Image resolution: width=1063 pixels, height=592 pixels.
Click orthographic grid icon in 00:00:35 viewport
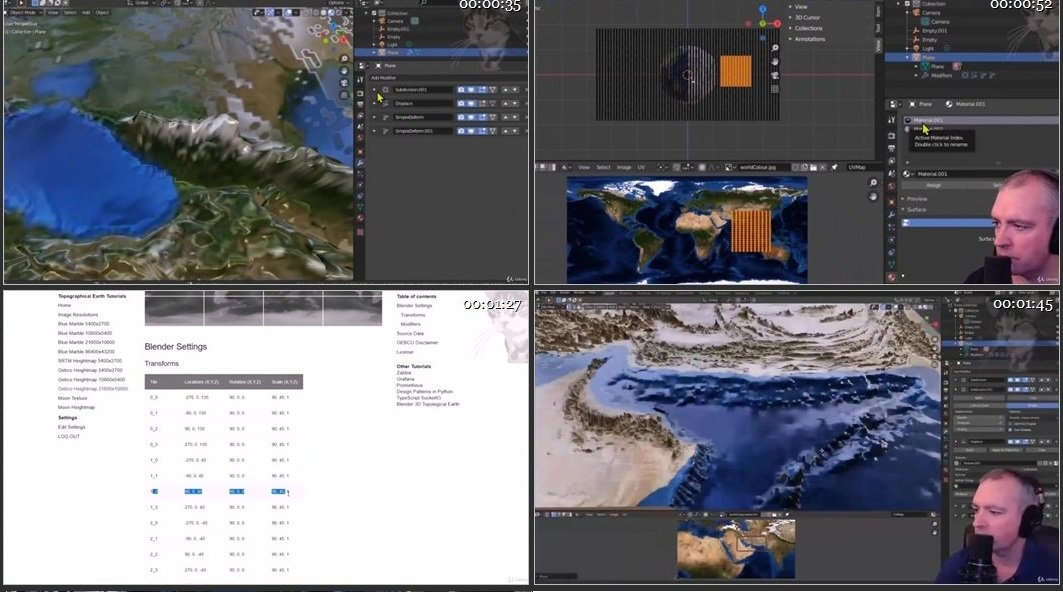tap(344, 95)
